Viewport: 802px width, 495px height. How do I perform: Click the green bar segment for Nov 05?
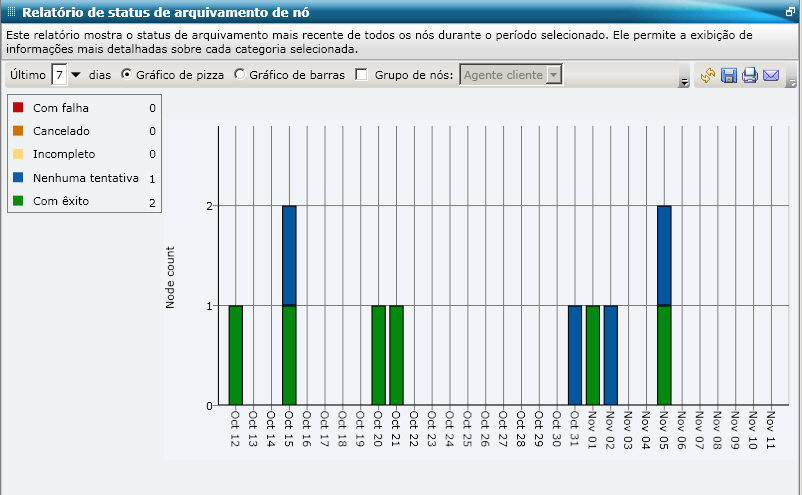point(664,355)
